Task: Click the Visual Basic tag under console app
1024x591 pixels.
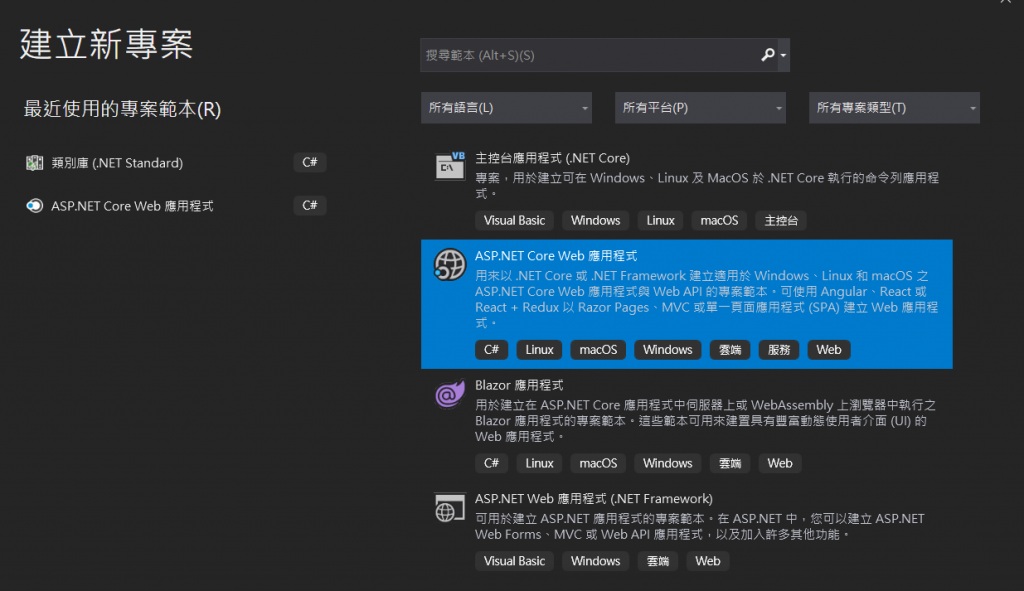Action: tap(514, 221)
